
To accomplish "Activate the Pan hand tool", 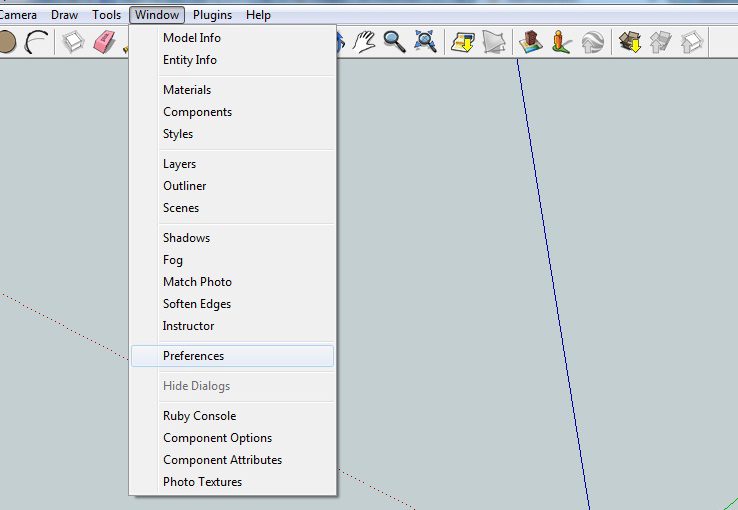I will click(366, 42).
